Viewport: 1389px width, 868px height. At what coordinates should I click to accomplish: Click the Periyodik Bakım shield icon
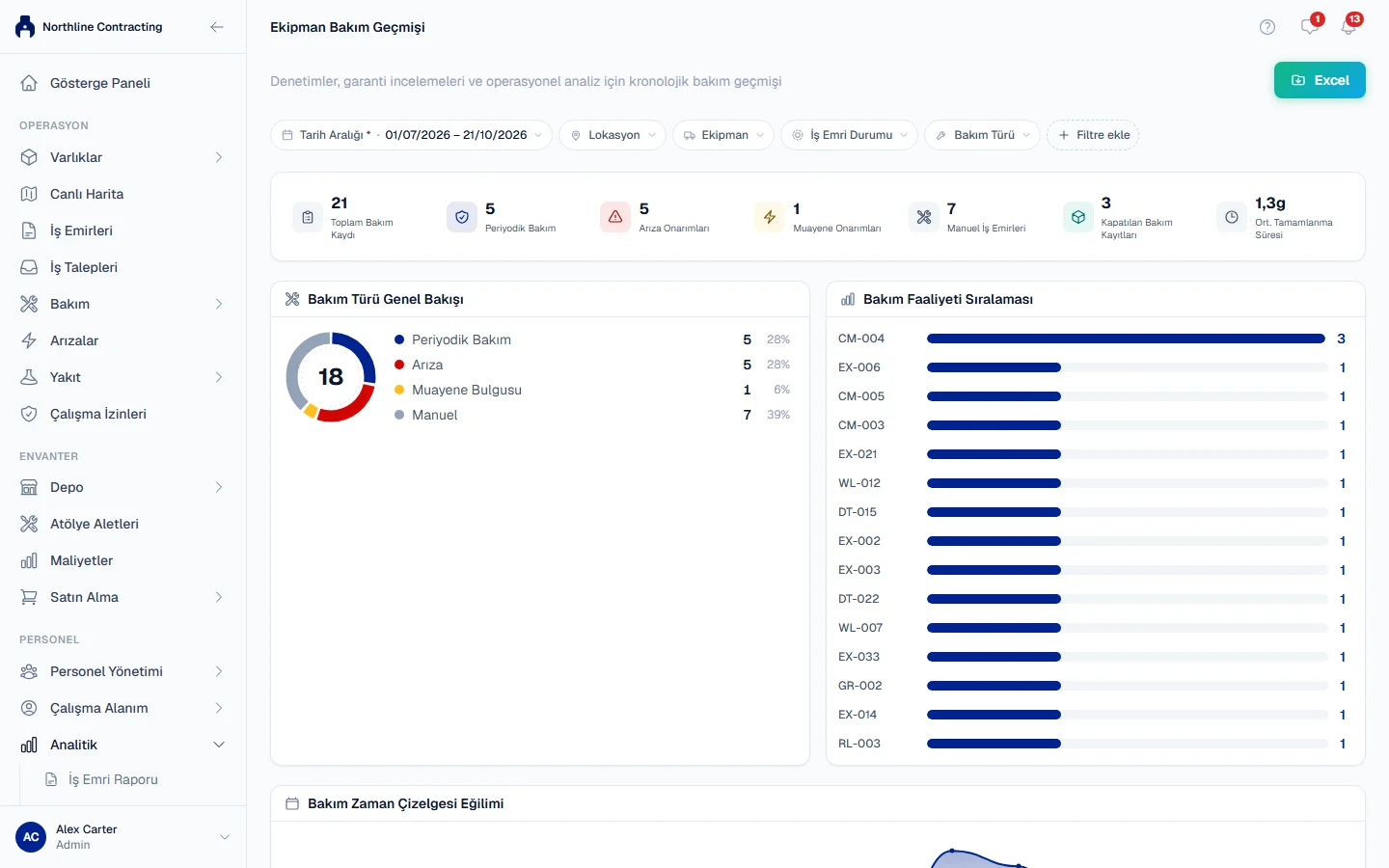[462, 218]
